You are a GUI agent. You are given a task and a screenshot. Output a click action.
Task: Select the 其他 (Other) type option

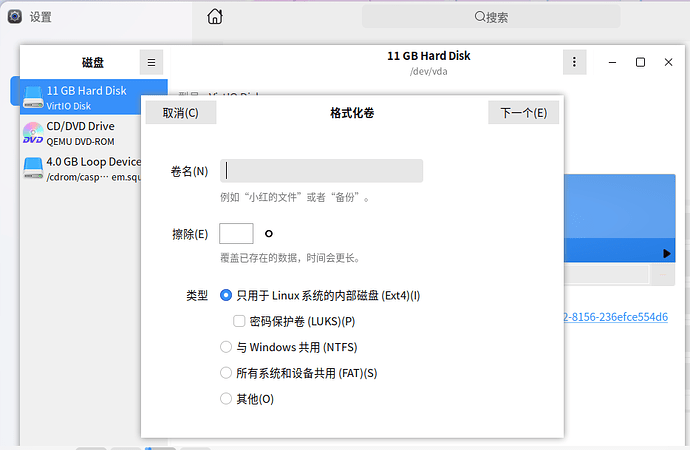pos(225,399)
